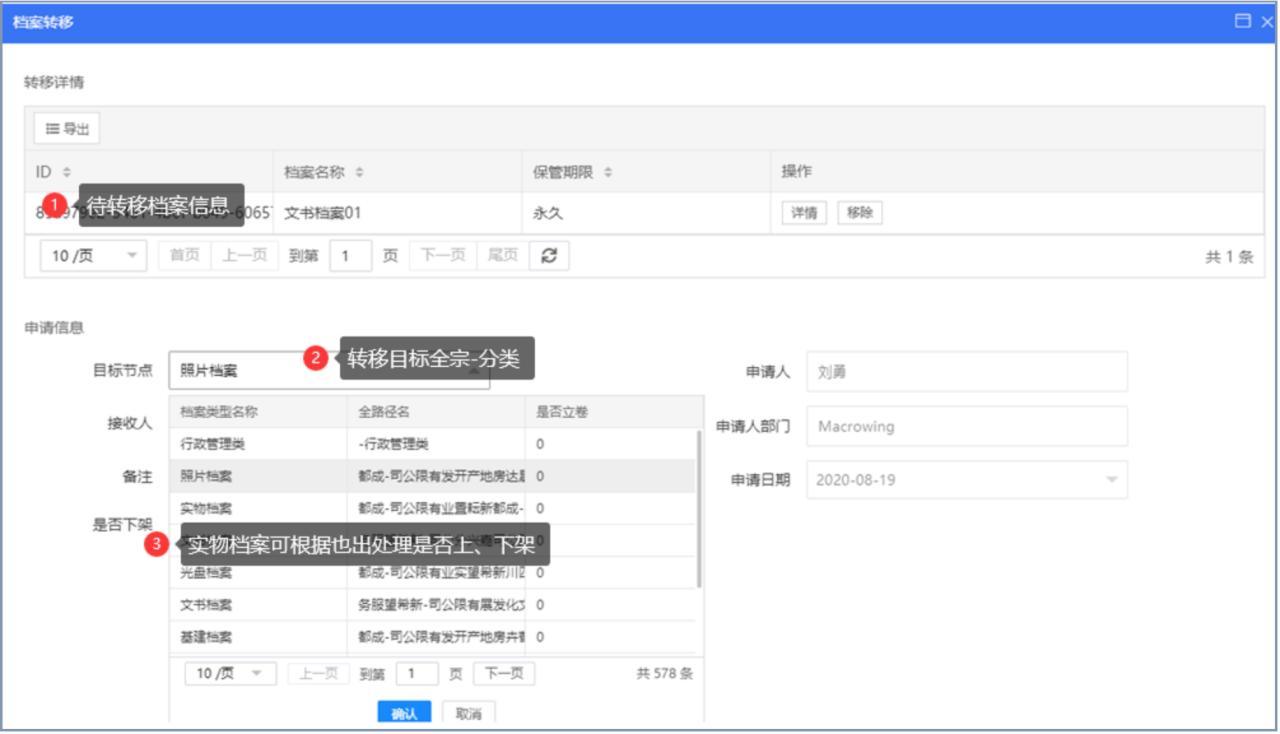
Task: Open the lower 10/页 page size dropdown
Action: 230,674
